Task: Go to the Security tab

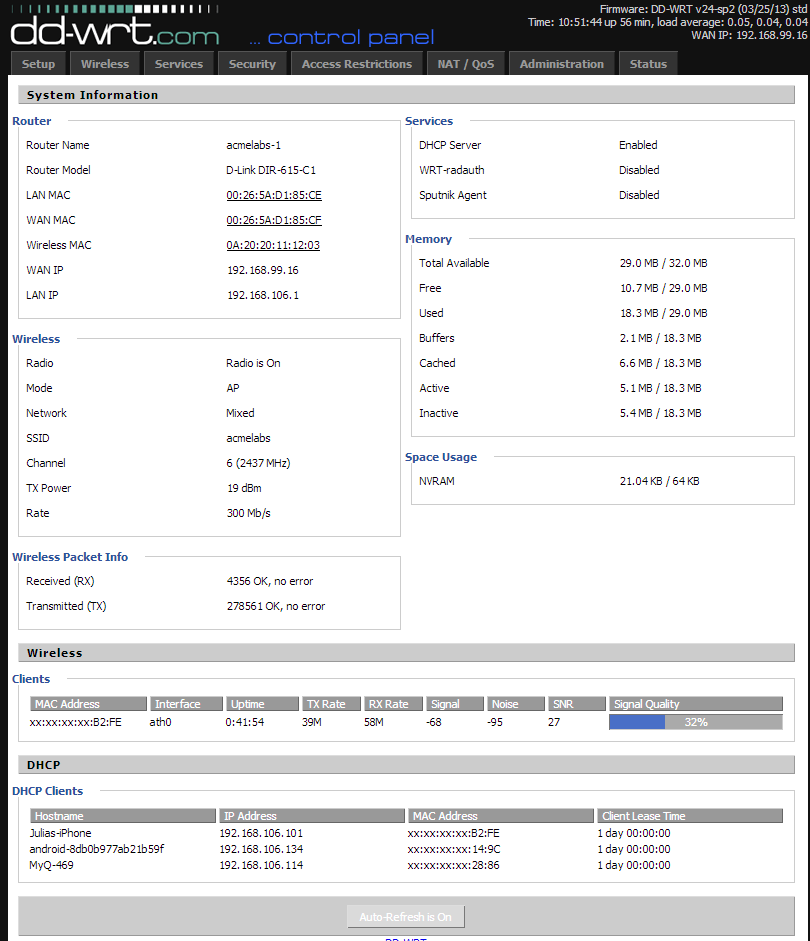Action: pos(252,64)
